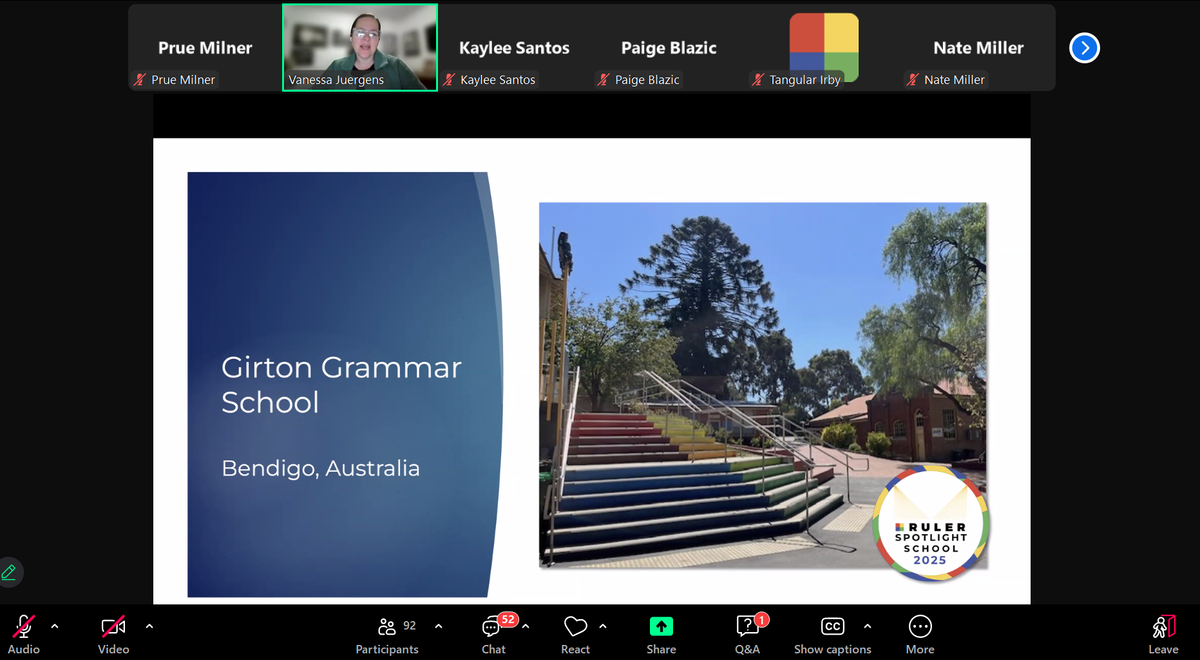
Task: Click muted mic icon beside Kaylee Santos label
Action: tap(450, 80)
